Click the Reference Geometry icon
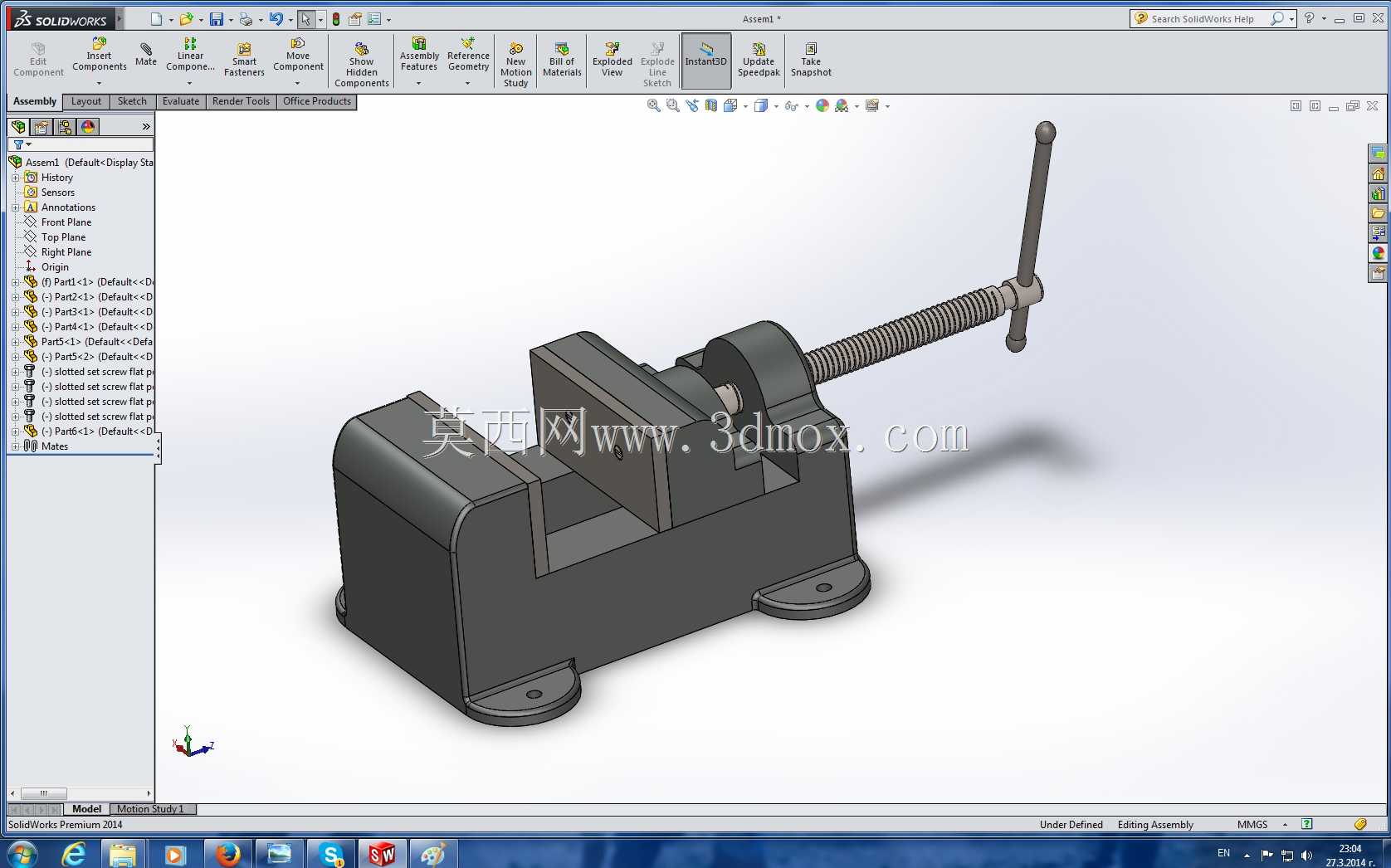 point(468,55)
